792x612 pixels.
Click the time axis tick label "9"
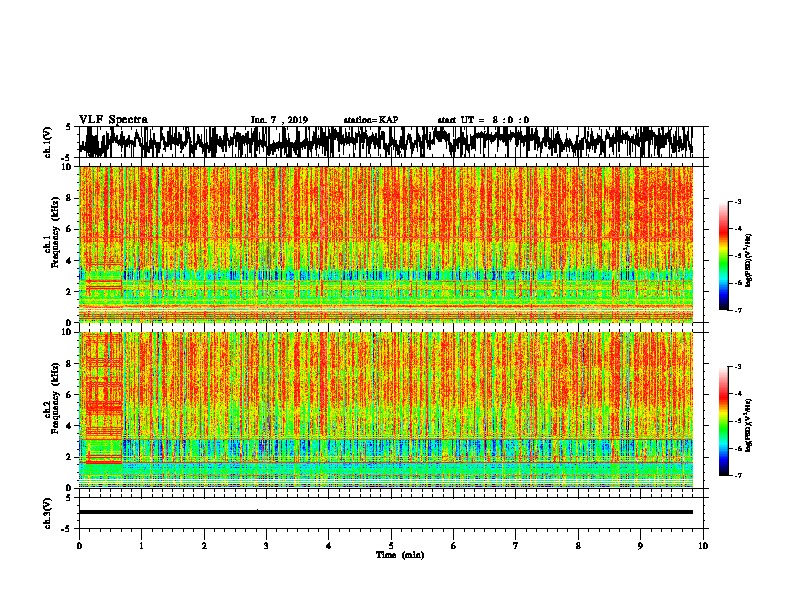[x=640, y=546]
